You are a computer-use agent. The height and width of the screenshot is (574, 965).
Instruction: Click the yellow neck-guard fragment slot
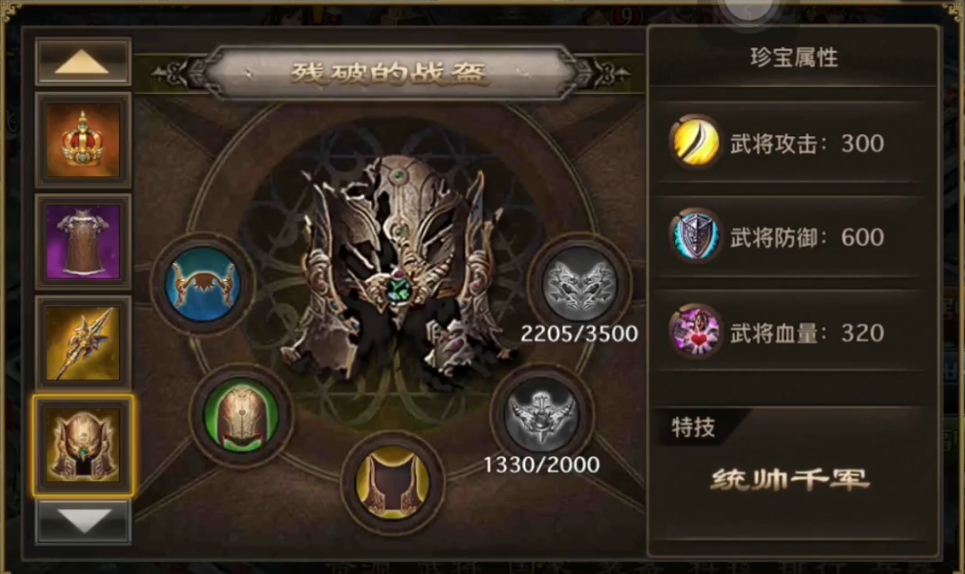(x=393, y=484)
